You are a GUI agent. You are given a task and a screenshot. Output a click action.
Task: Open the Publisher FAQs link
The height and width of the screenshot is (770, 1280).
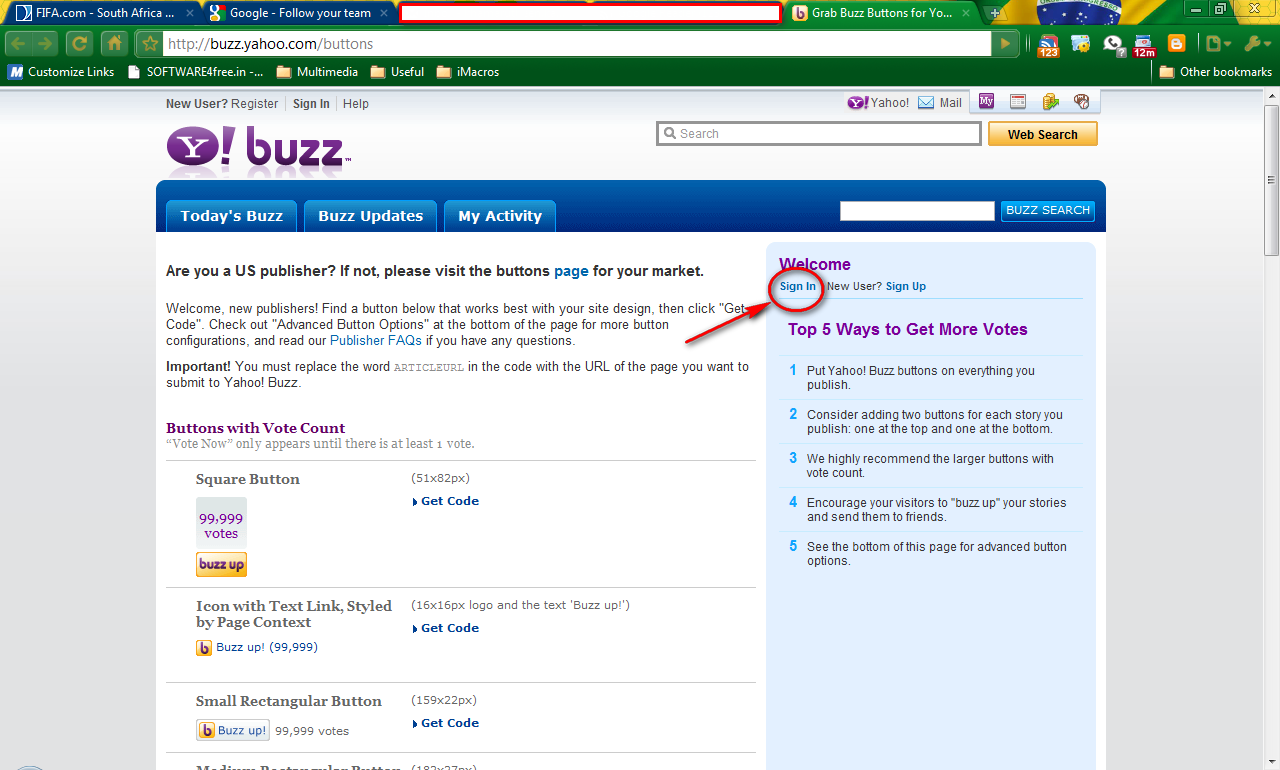click(375, 340)
